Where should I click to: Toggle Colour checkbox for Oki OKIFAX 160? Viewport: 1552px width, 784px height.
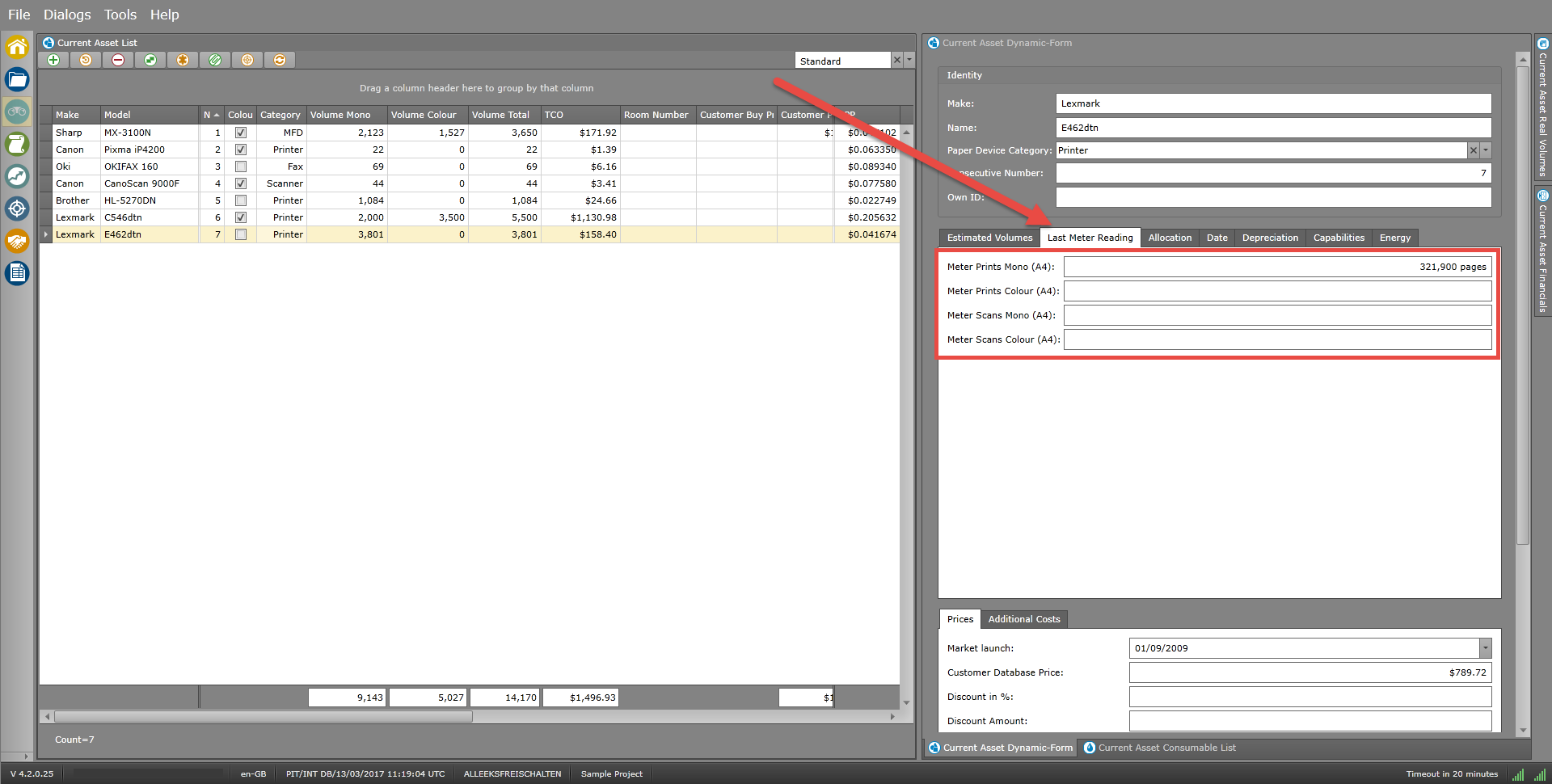[241, 166]
